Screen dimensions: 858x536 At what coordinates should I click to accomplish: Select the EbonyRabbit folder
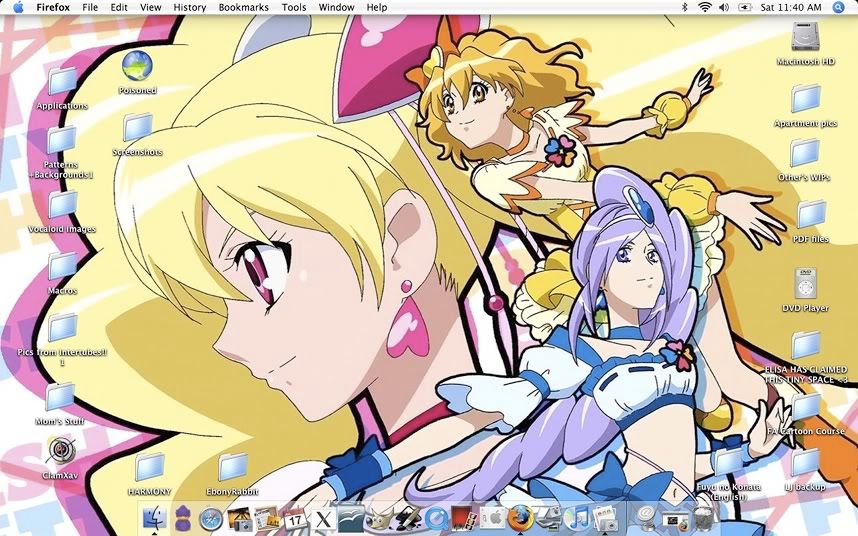[x=233, y=474]
